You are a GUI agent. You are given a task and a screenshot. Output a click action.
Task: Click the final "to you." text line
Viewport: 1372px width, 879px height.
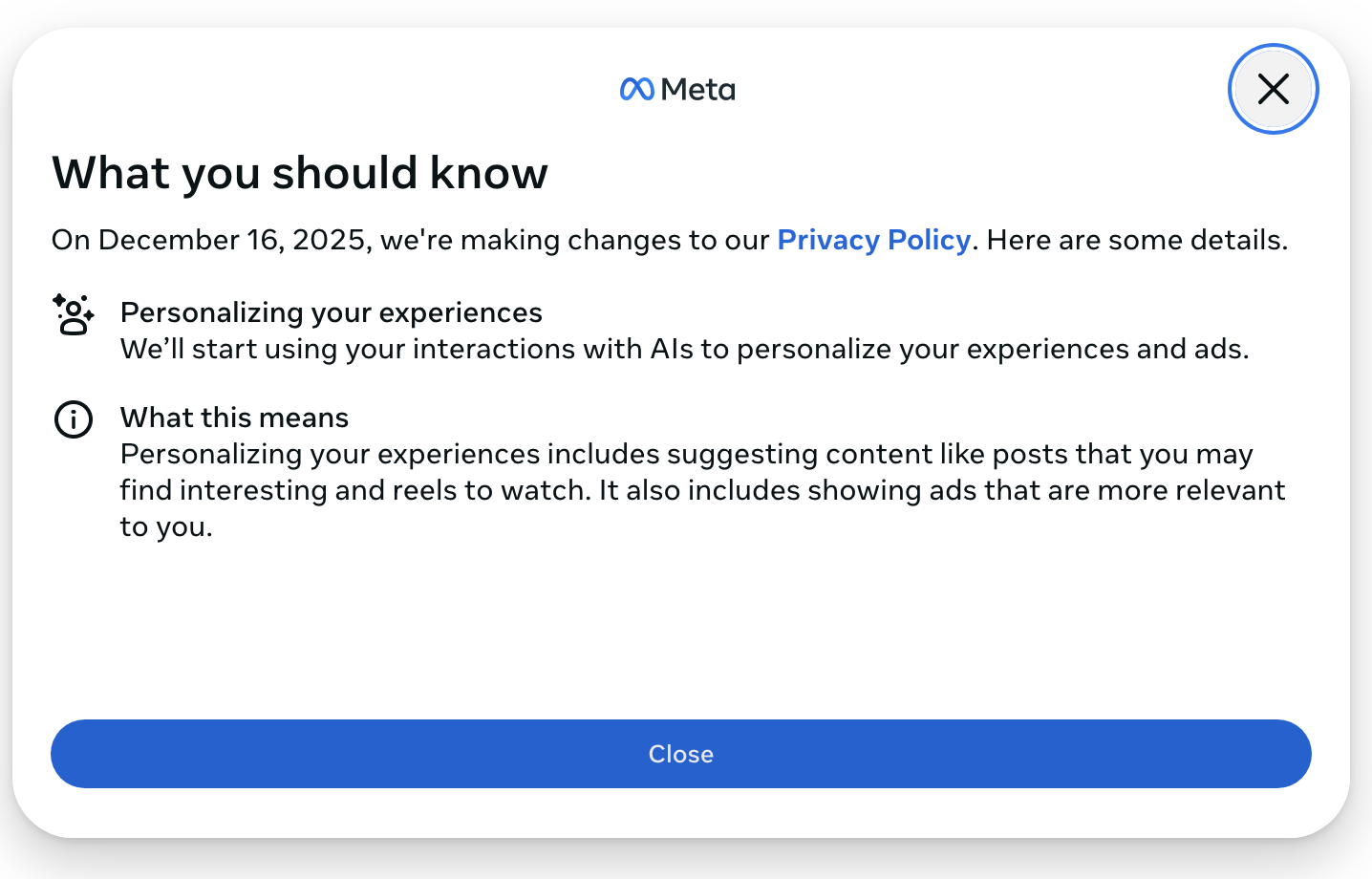[x=166, y=526]
